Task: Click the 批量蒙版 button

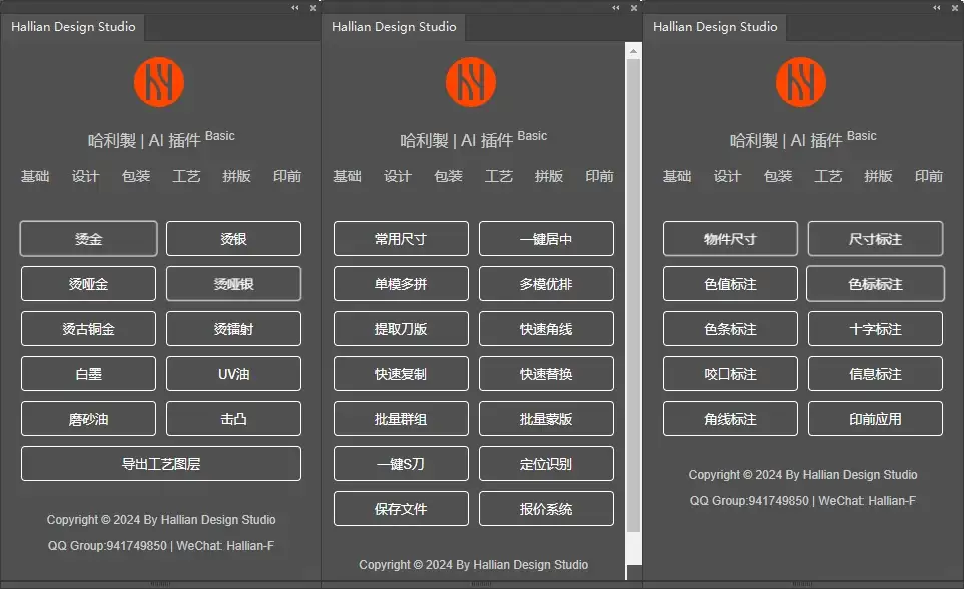Action: pyautogui.click(x=547, y=419)
